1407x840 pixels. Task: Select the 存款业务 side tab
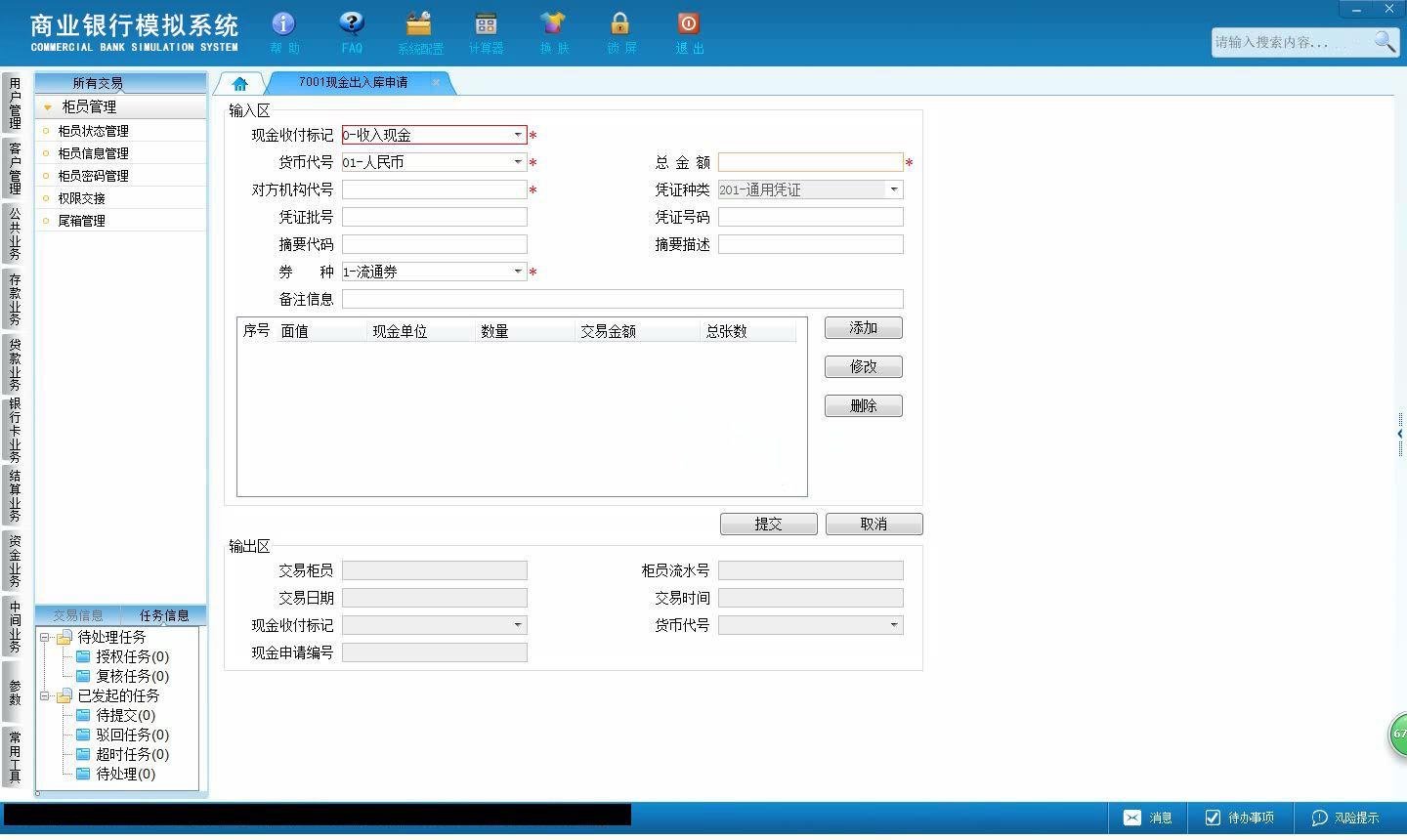pyautogui.click(x=14, y=299)
